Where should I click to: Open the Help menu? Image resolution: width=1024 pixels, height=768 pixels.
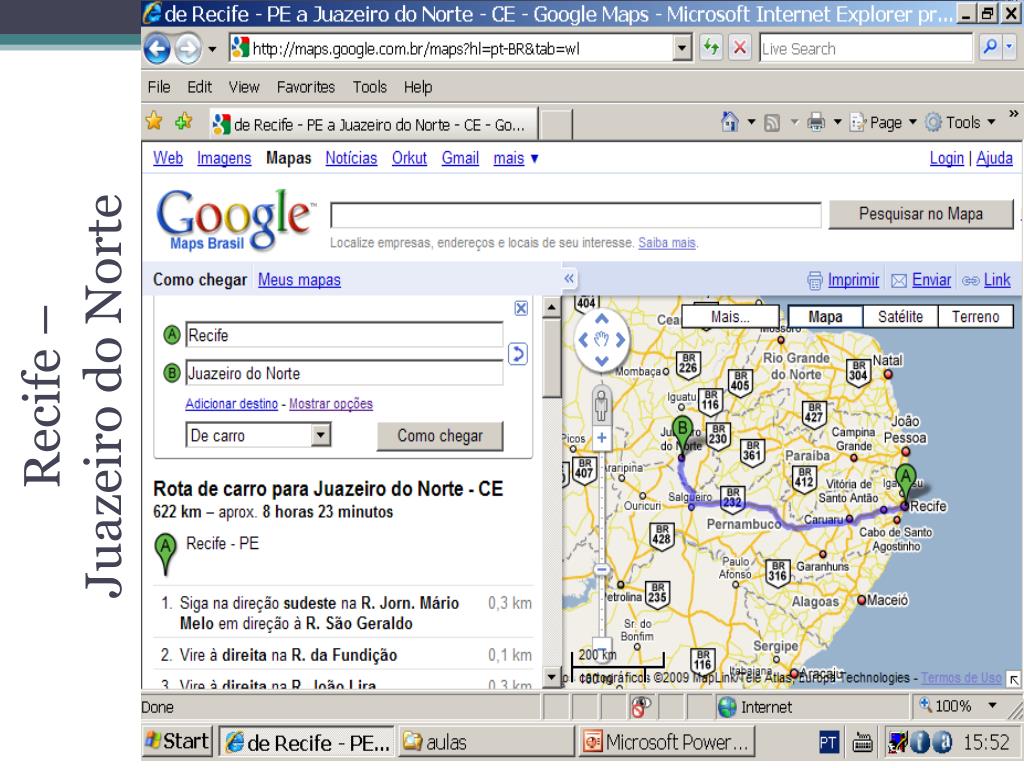tap(418, 87)
